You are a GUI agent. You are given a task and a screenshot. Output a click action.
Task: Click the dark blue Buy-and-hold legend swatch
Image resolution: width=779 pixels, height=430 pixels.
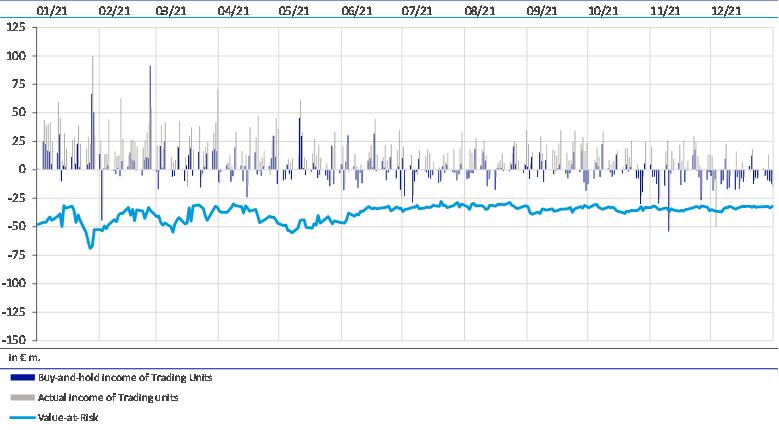click(20, 378)
